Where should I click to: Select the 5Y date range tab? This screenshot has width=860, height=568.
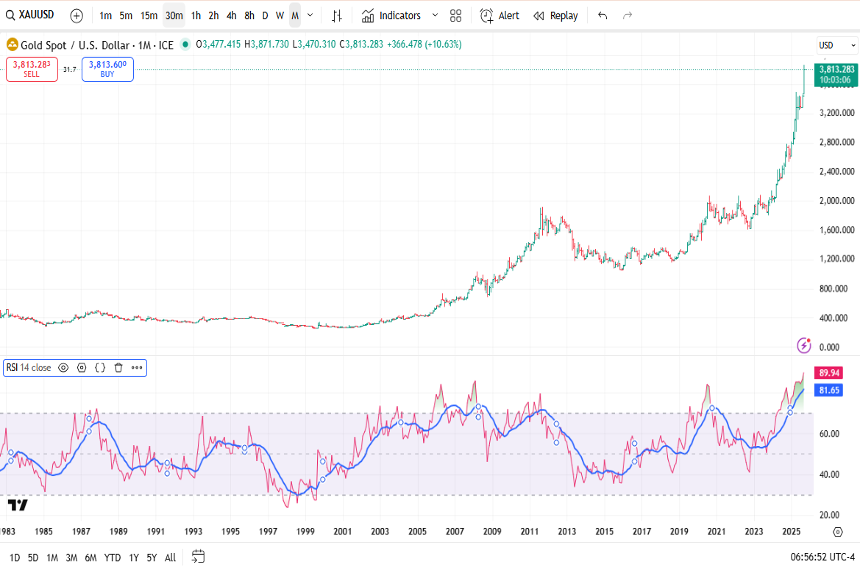[151, 557]
